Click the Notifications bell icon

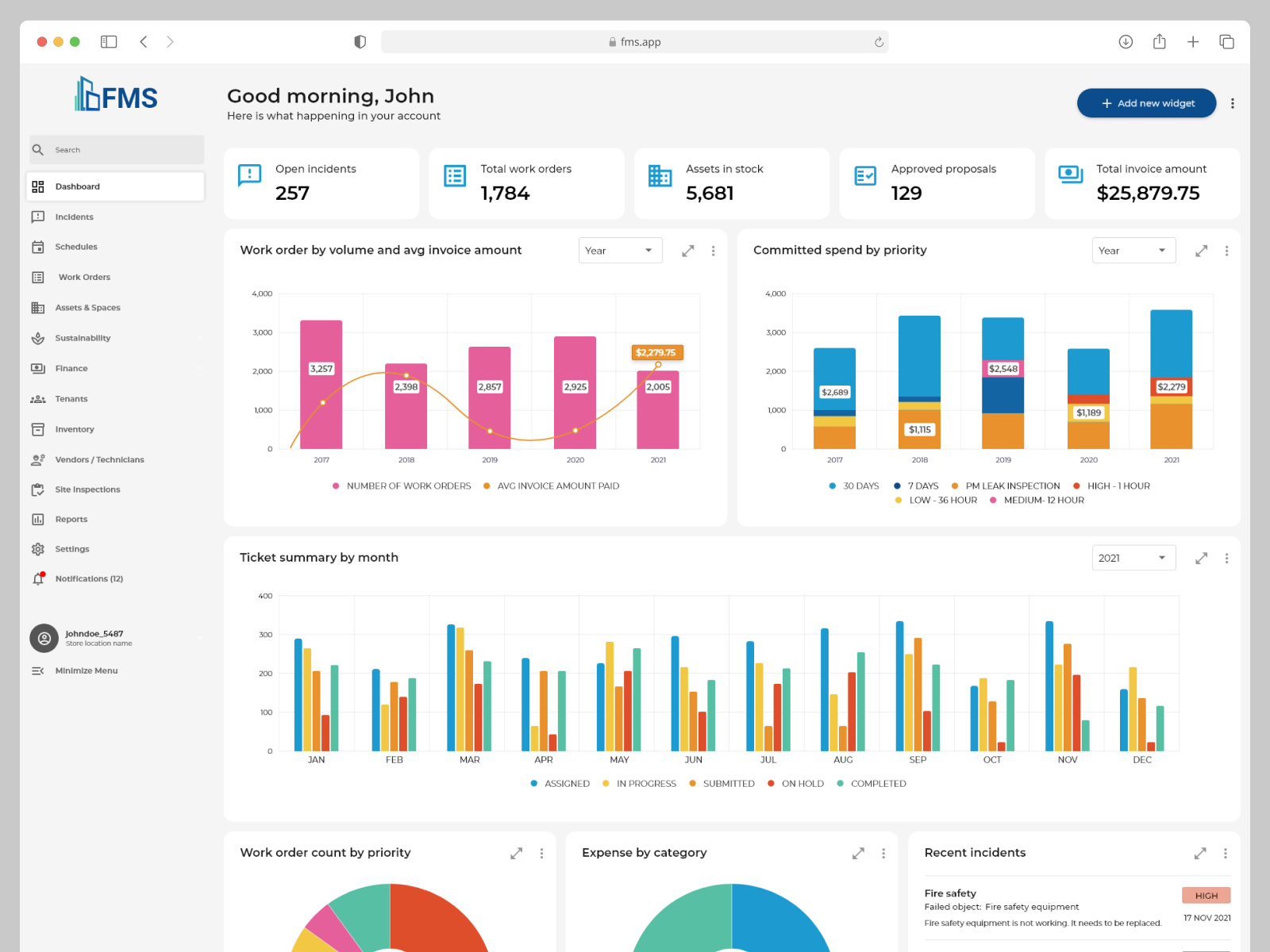click(37, 579)
